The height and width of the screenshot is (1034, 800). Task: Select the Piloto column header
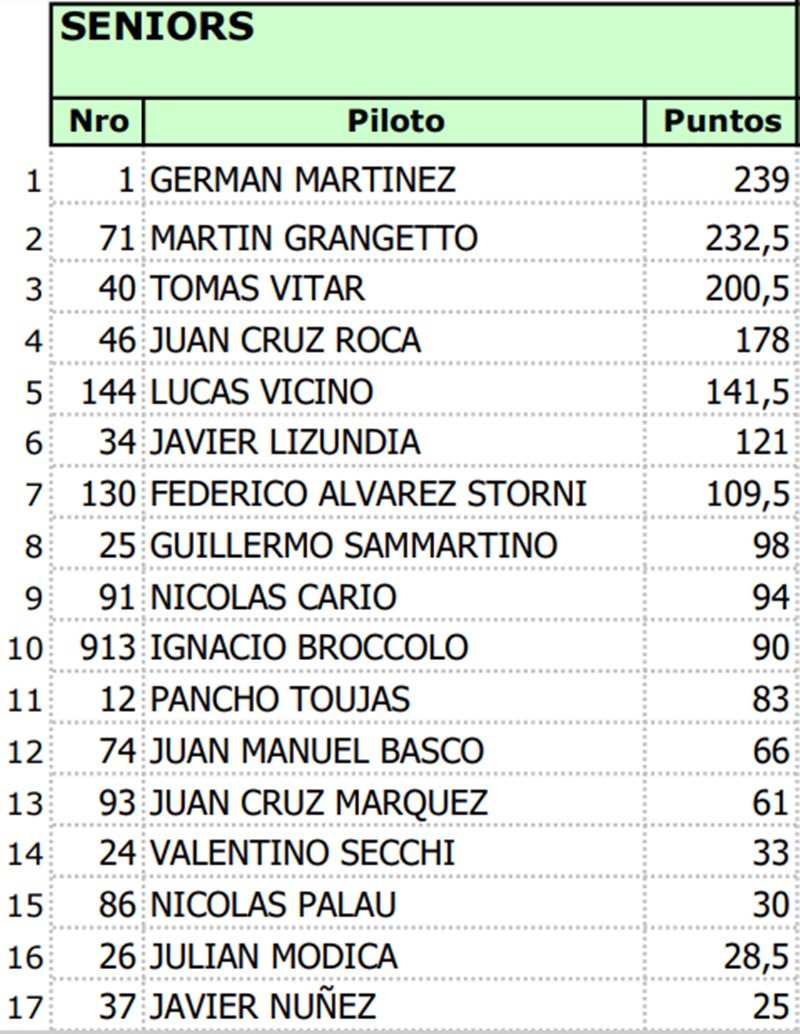tap(395, 122)
